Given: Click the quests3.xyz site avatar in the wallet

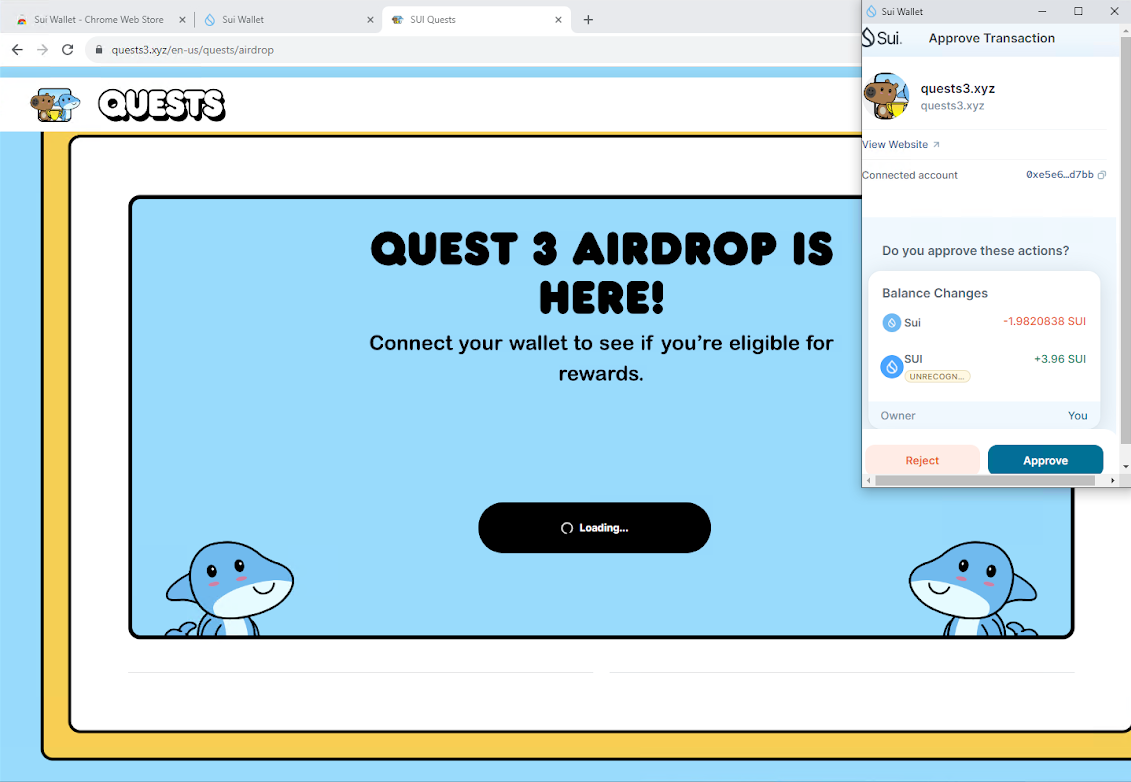Looking at the screenshot, I should point(887,96).
